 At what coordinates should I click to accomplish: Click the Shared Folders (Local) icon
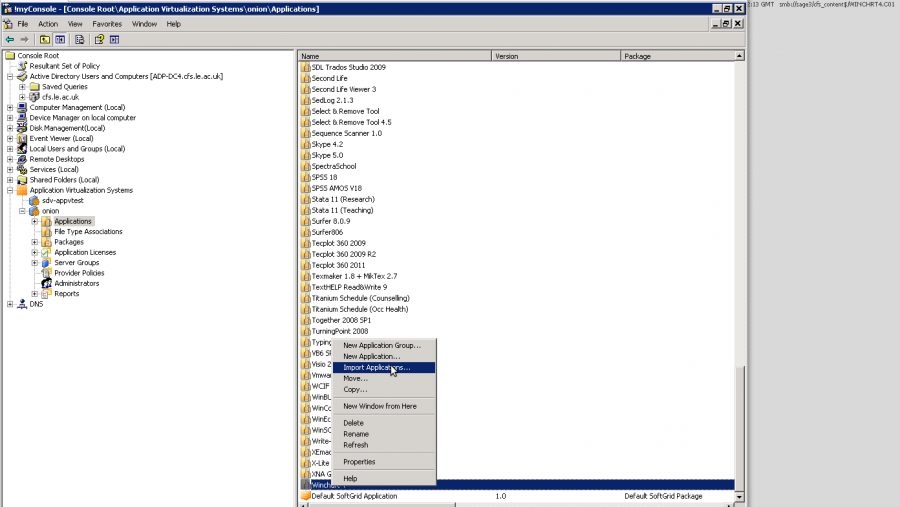[x=22, y=180]
